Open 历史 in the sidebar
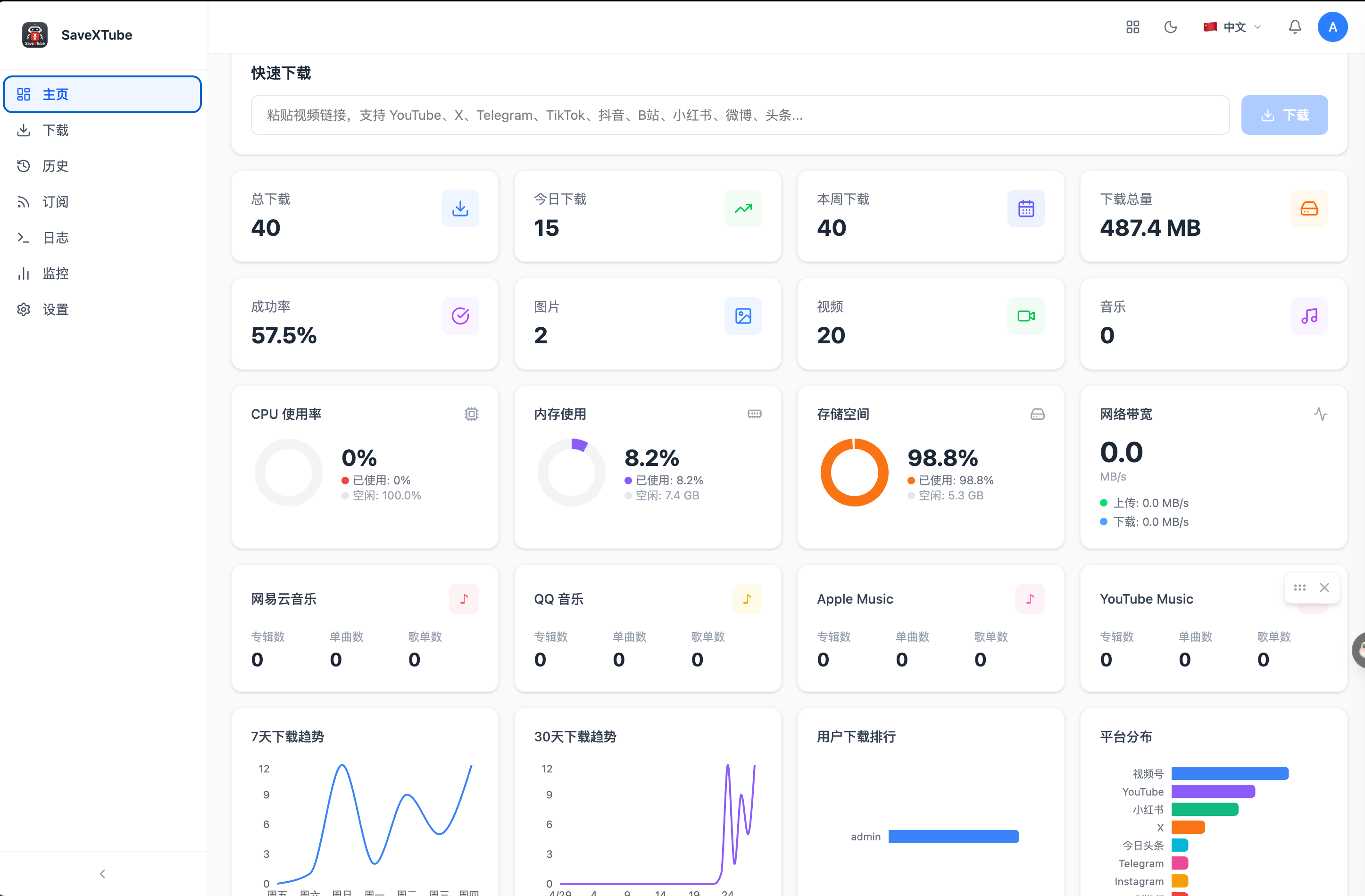Viewport: 1365px width, 896px height. pyautogui.click(x=103, y=166)
